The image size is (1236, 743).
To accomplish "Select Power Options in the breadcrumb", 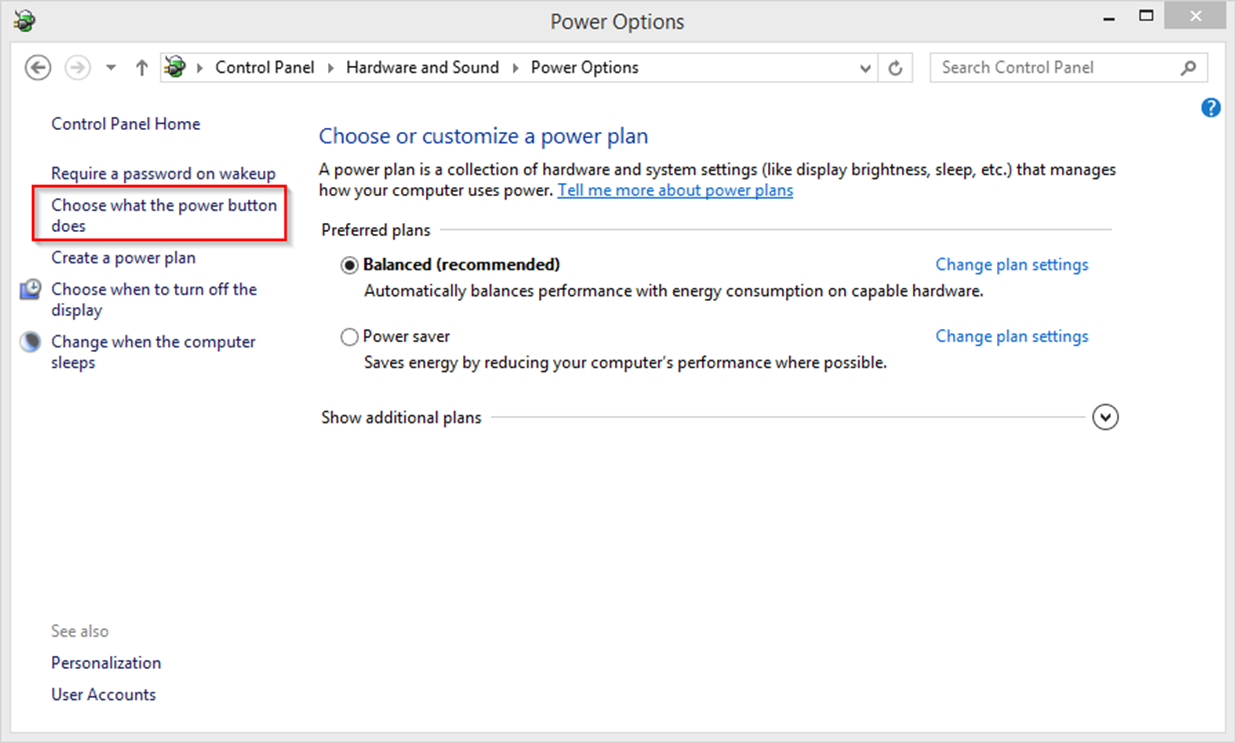I will click(x=584, y=68).
